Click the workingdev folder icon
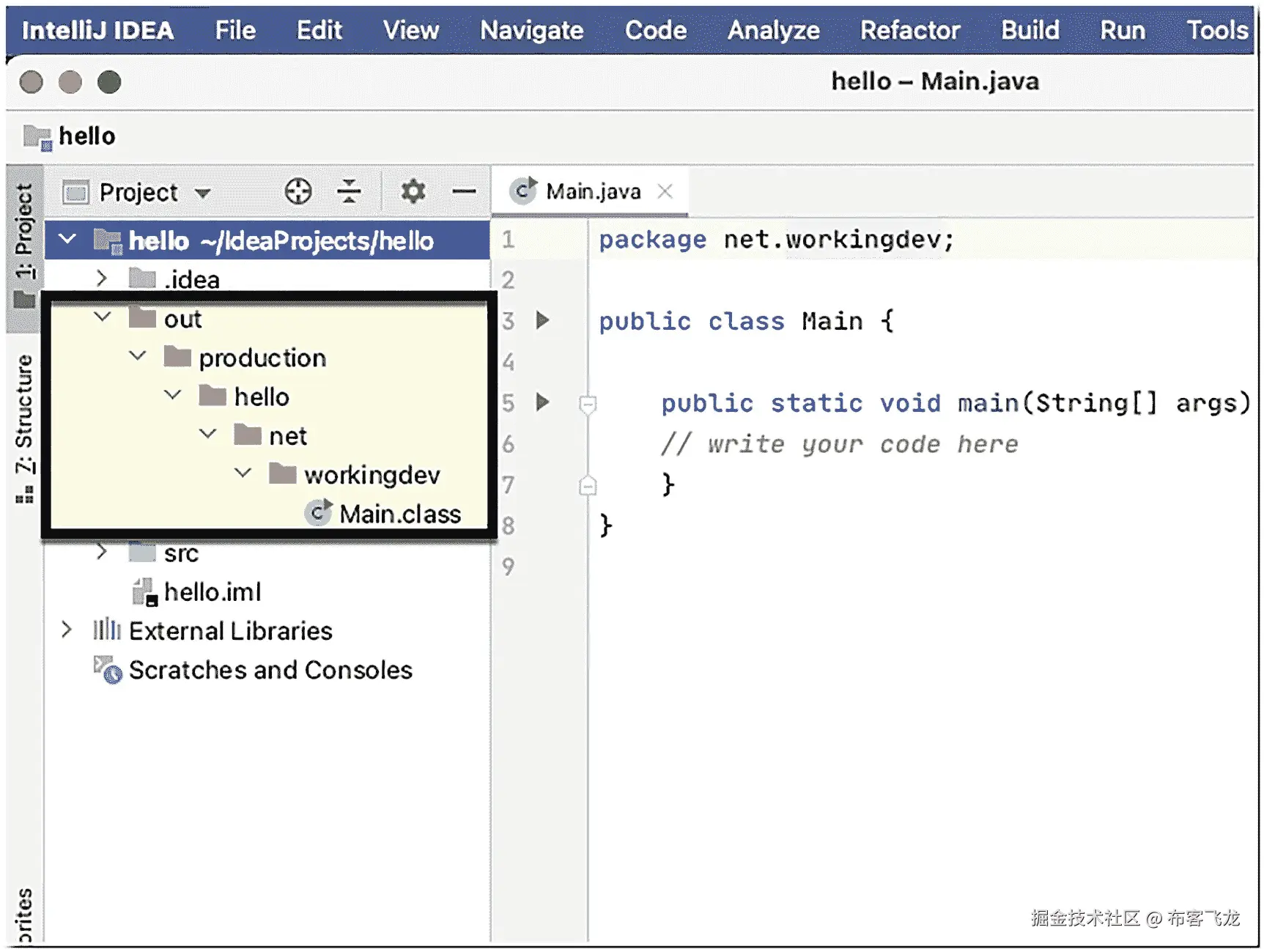The height and width of the screenshot is (952, 1264). (283, 474)
